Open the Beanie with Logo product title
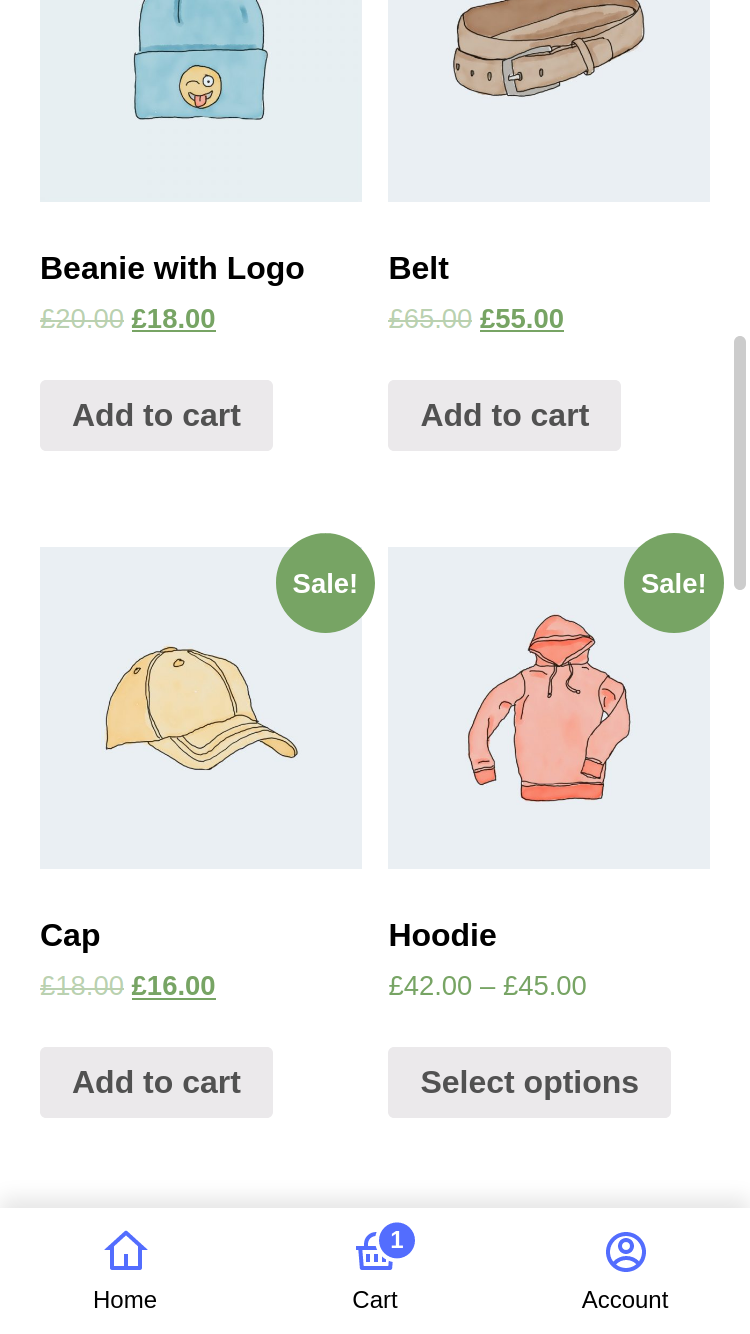This screenshot has width=750, height=1334. (x=172, y=268)
